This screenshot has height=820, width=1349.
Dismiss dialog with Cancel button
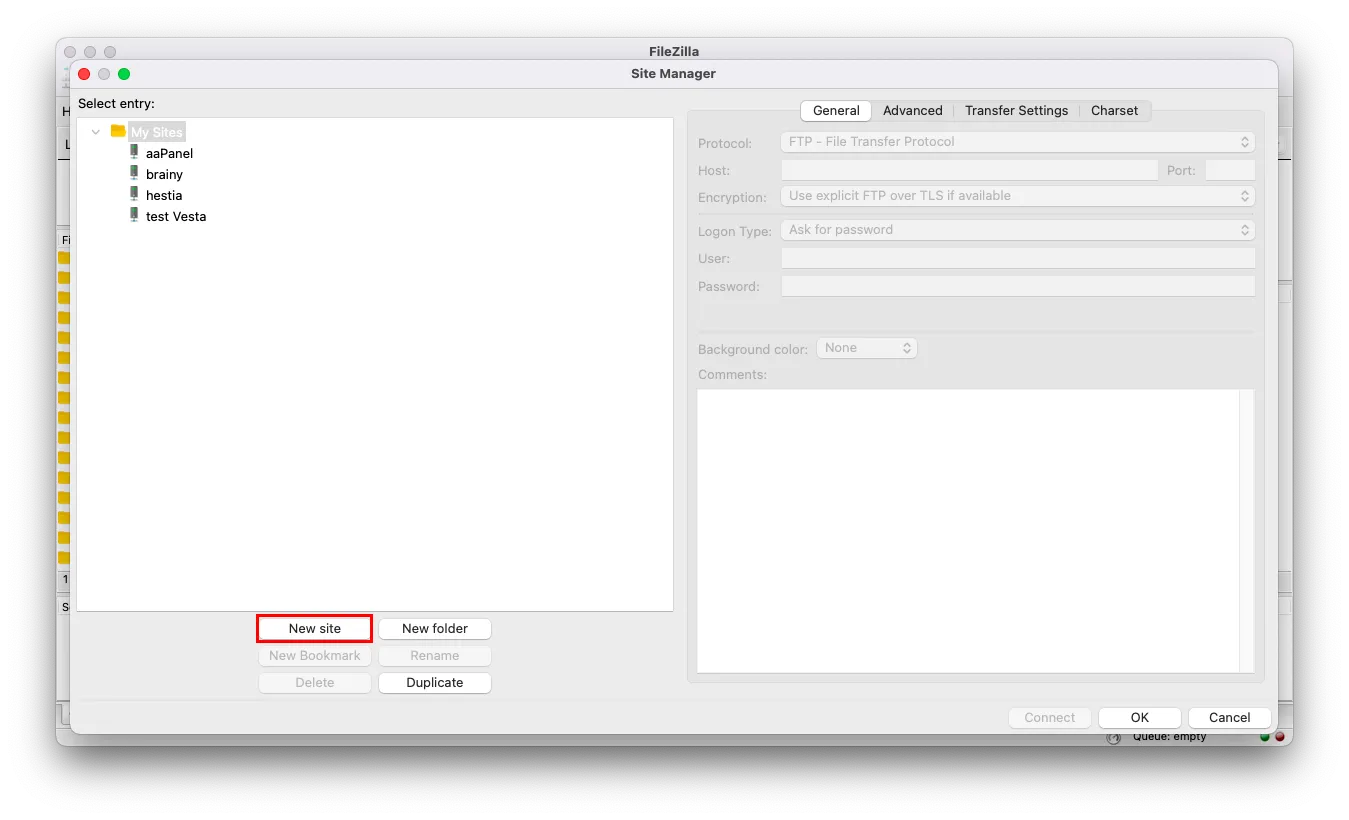click(1230, 717)
